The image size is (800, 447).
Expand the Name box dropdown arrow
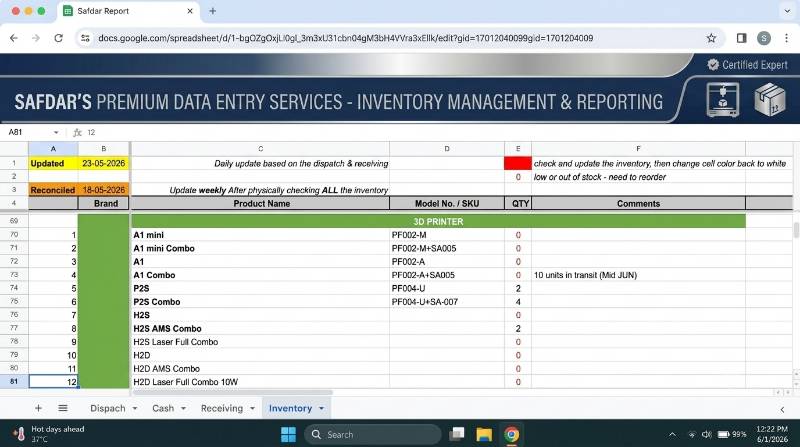56,133
